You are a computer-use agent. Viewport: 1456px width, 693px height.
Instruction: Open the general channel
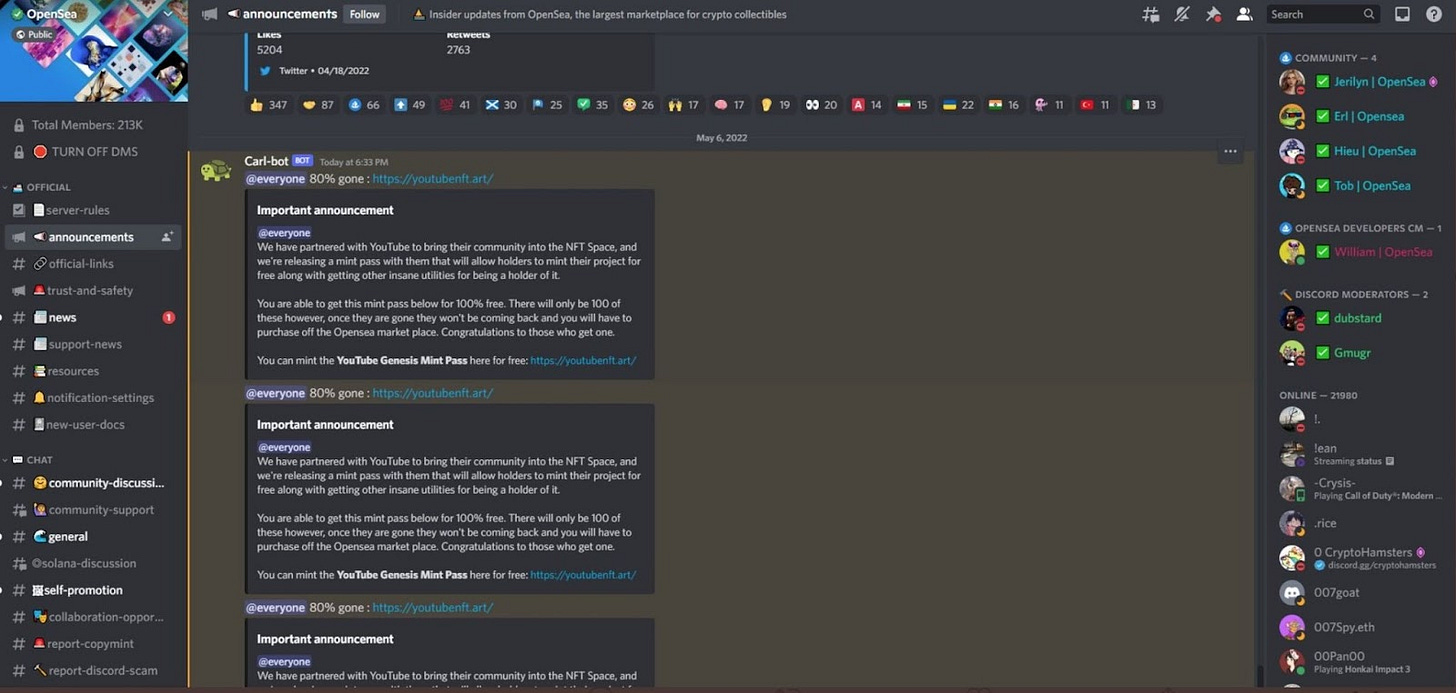pos(93,537)
